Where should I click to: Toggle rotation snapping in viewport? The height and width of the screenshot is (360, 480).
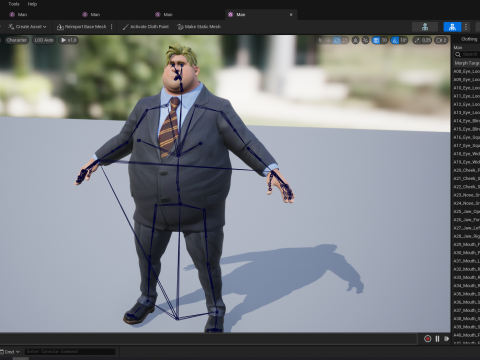pos(395,40)
